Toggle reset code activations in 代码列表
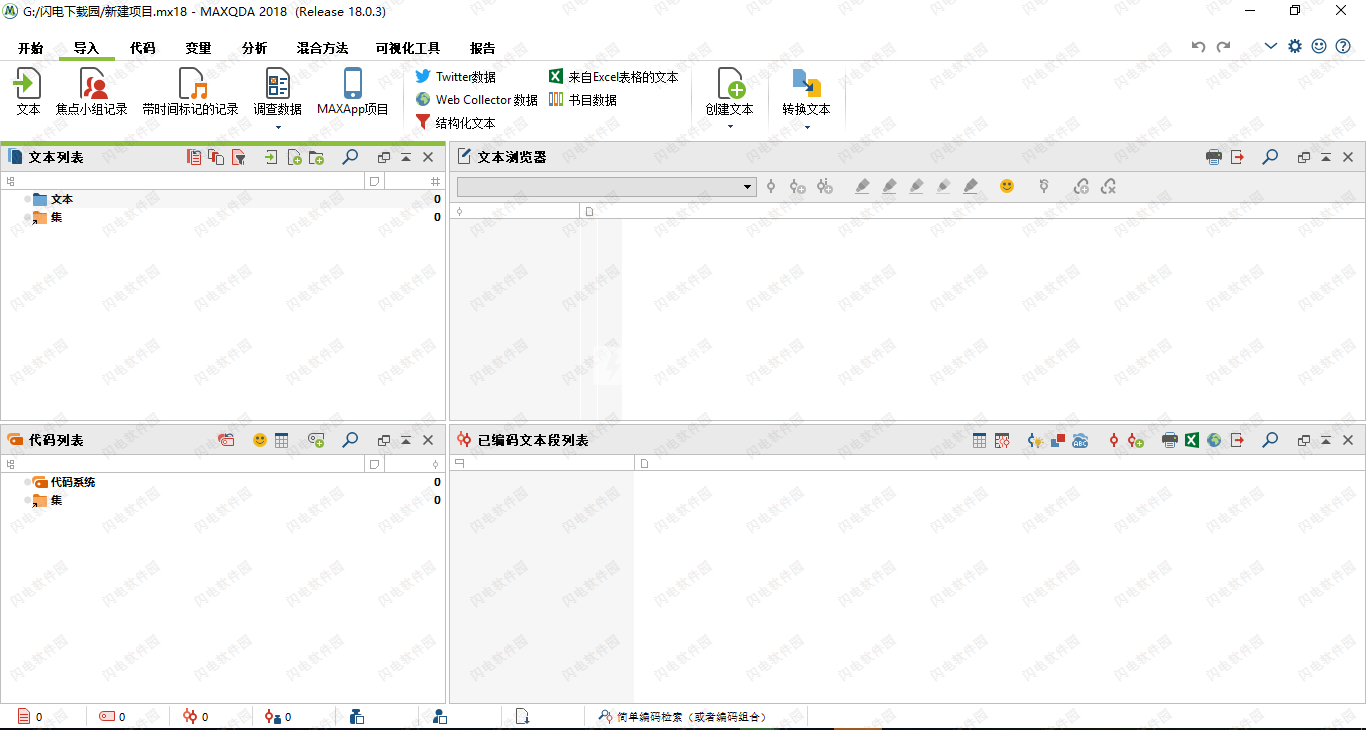Viewport: 1366px width, 730px height. pyautogui.click(x=227, y=440)
